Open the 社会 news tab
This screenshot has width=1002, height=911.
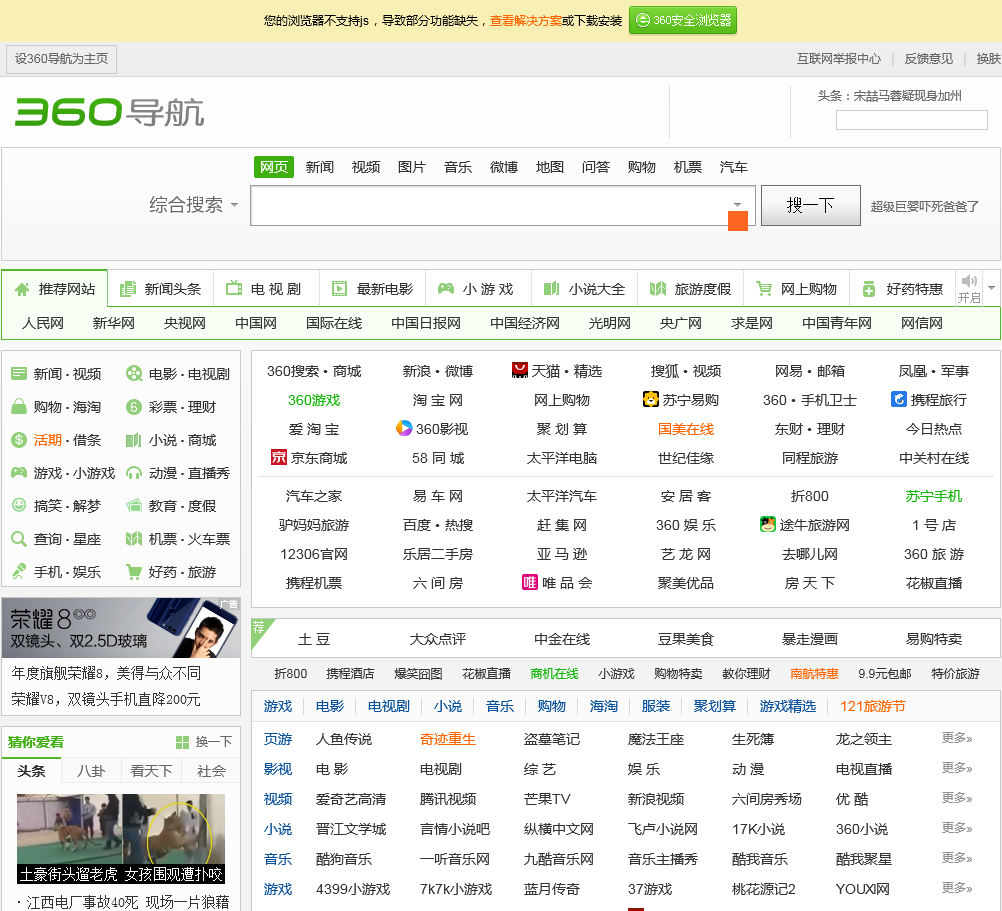211,771
